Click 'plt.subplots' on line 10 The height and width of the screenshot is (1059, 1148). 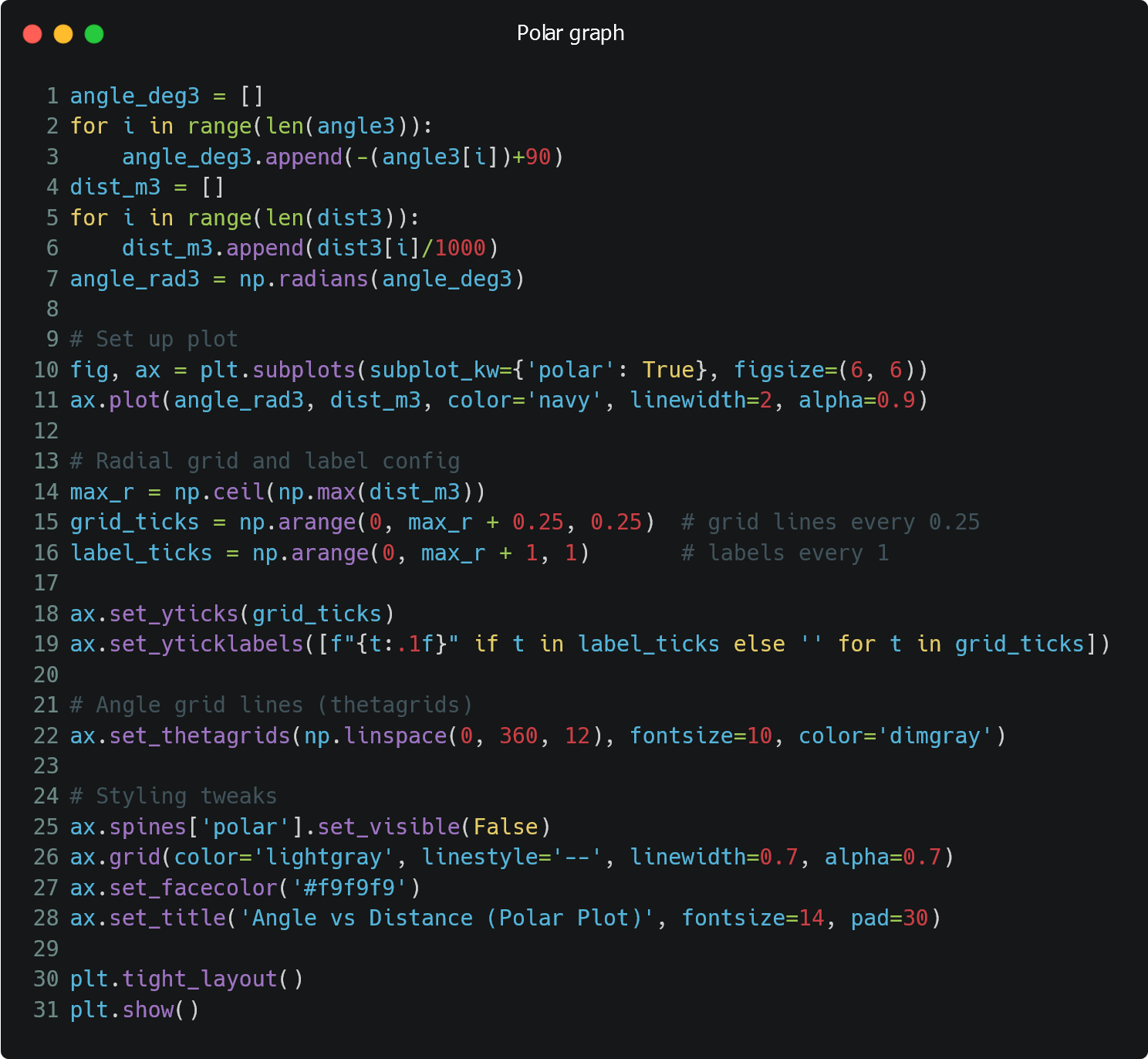278,370
